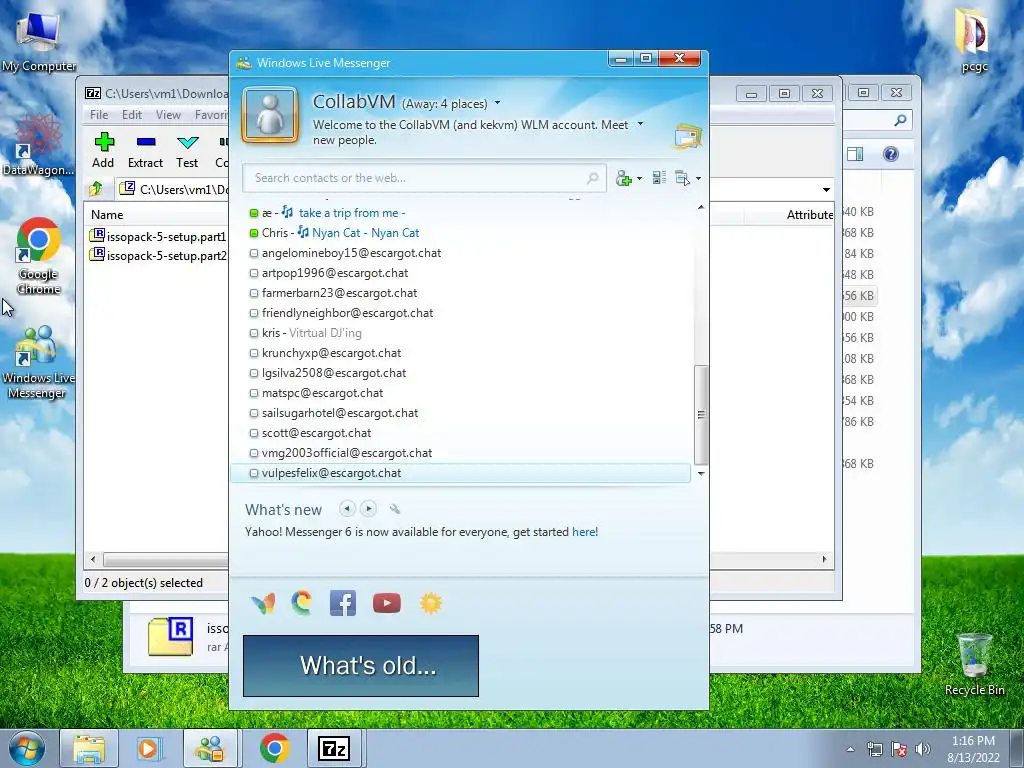Open the email inbox icon in Messenger
The image size is (1024, 768).
pos(688,136)
